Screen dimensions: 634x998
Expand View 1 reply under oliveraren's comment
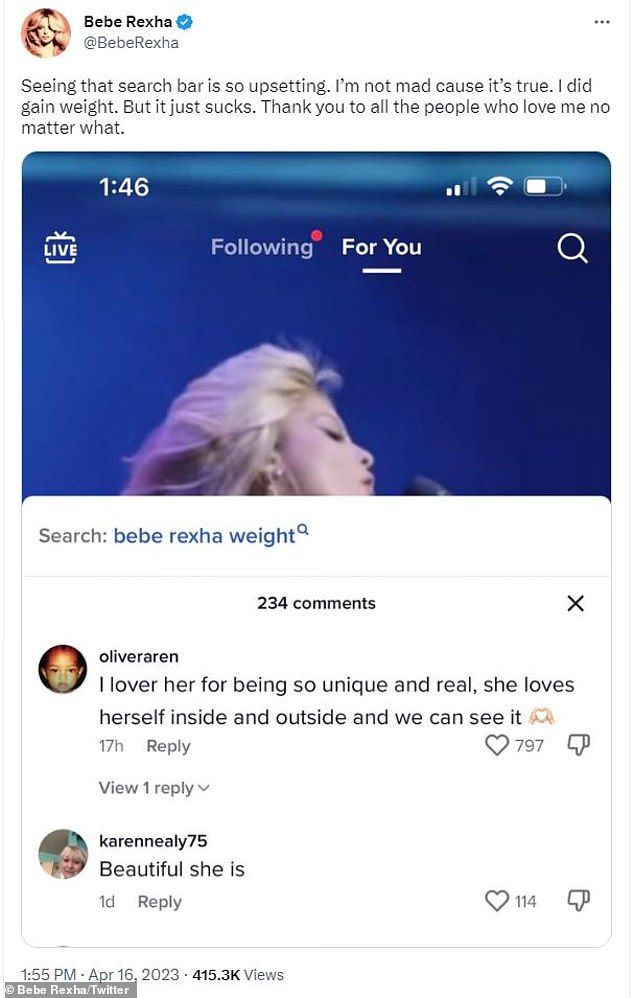tap(154, 788)
